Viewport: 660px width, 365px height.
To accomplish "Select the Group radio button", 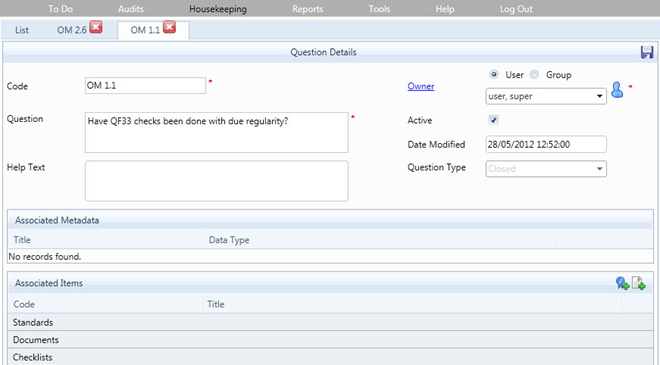I will tap(534, 75).
